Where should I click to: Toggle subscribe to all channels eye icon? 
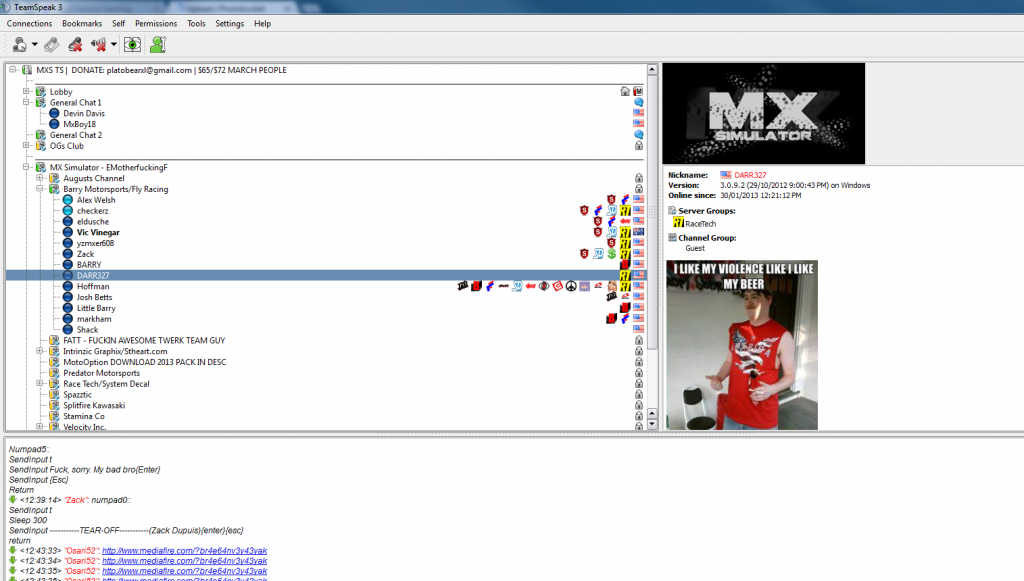(x=133, y=44)
